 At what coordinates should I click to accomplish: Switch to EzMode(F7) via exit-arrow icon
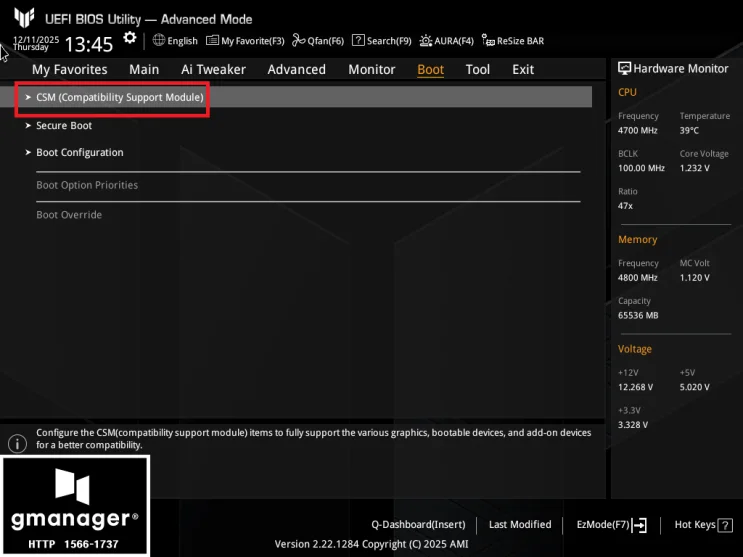[639, 525]
